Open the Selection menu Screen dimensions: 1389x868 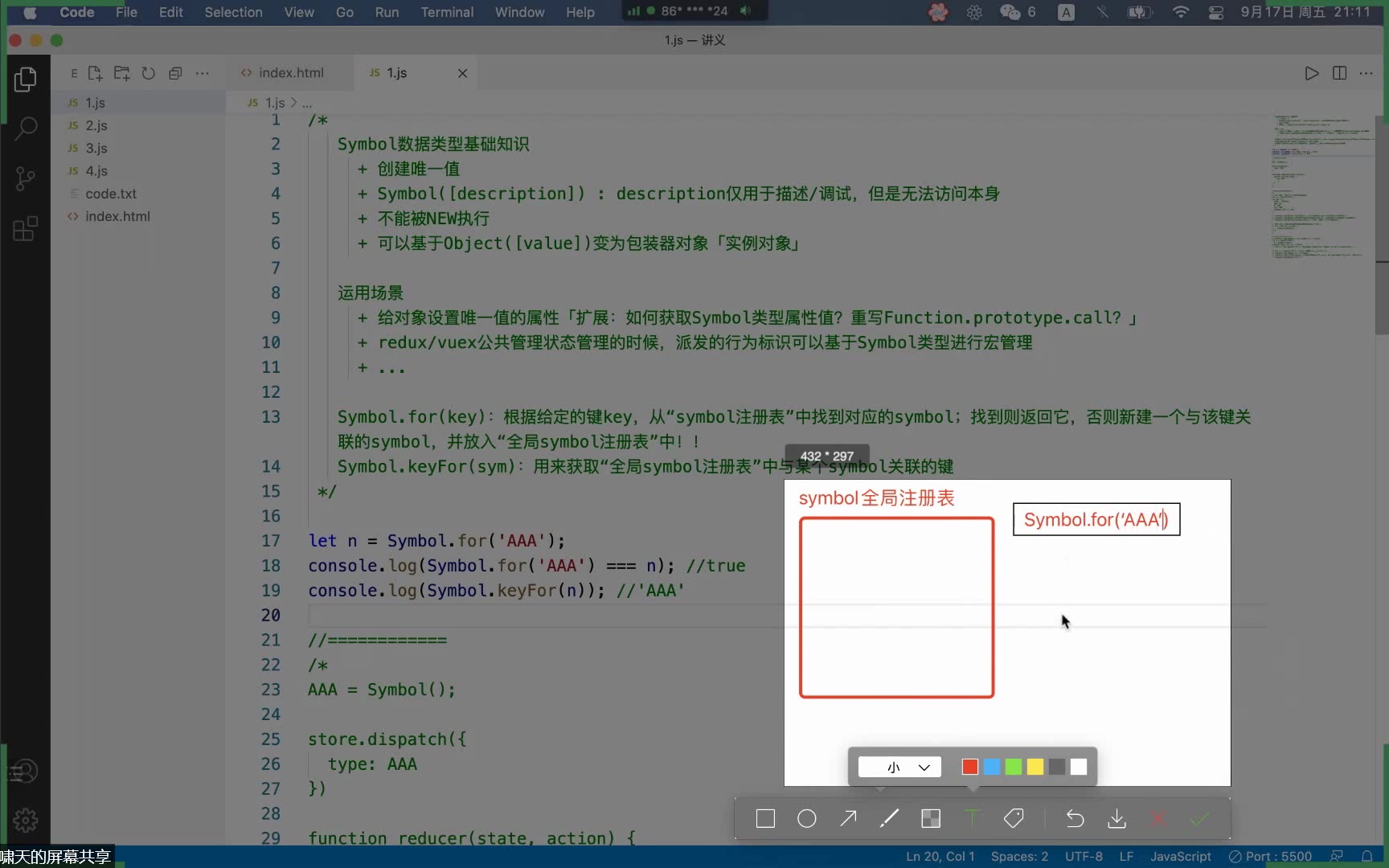tap(233, 12)
